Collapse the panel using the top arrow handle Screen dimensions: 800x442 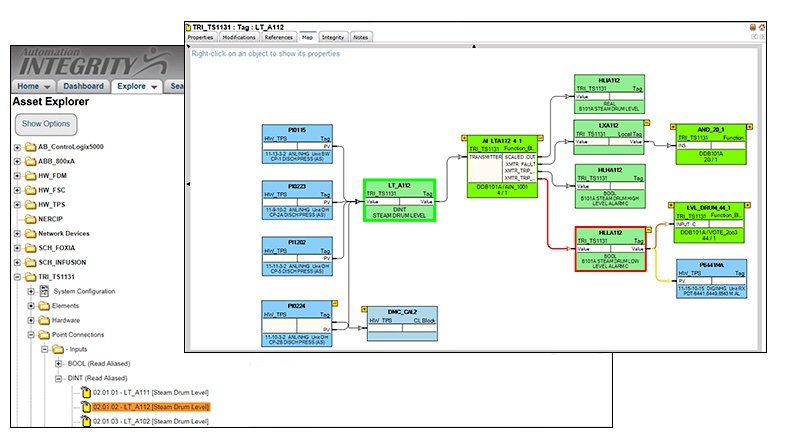[x=474, y=46]
